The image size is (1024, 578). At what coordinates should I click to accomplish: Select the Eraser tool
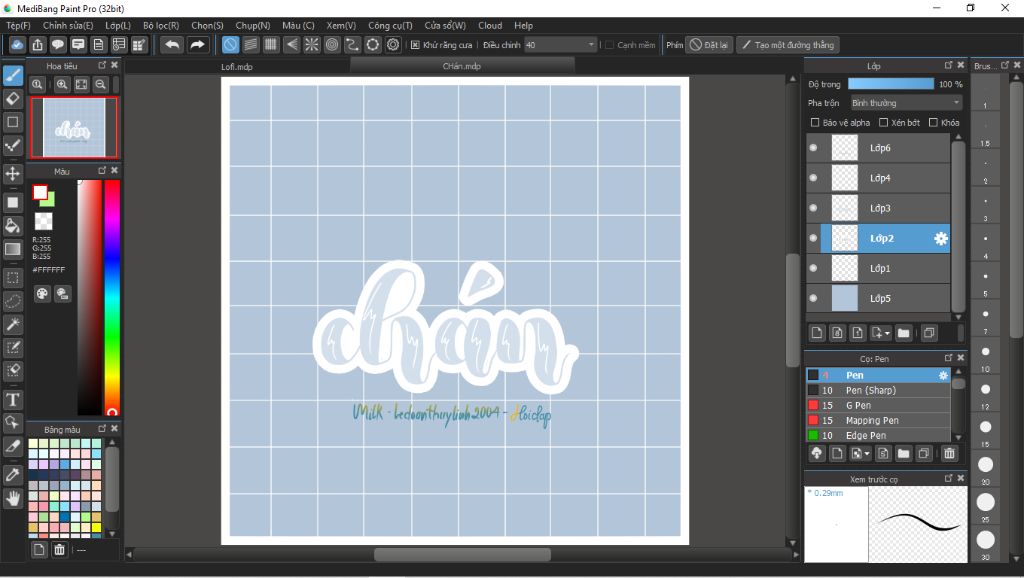pyautogui.click(x=12, y=99)
